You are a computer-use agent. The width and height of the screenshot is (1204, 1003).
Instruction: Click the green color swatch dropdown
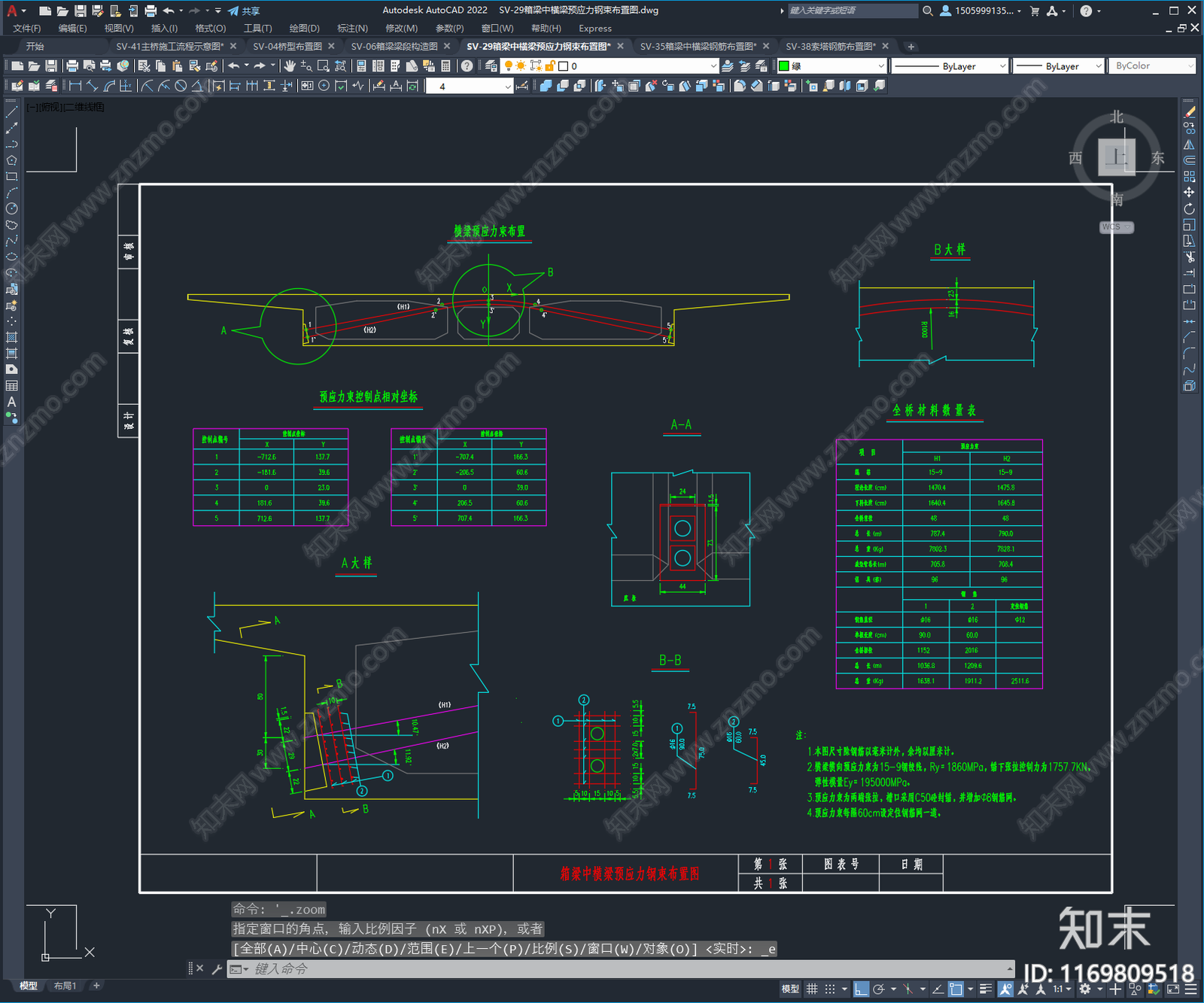832,66
